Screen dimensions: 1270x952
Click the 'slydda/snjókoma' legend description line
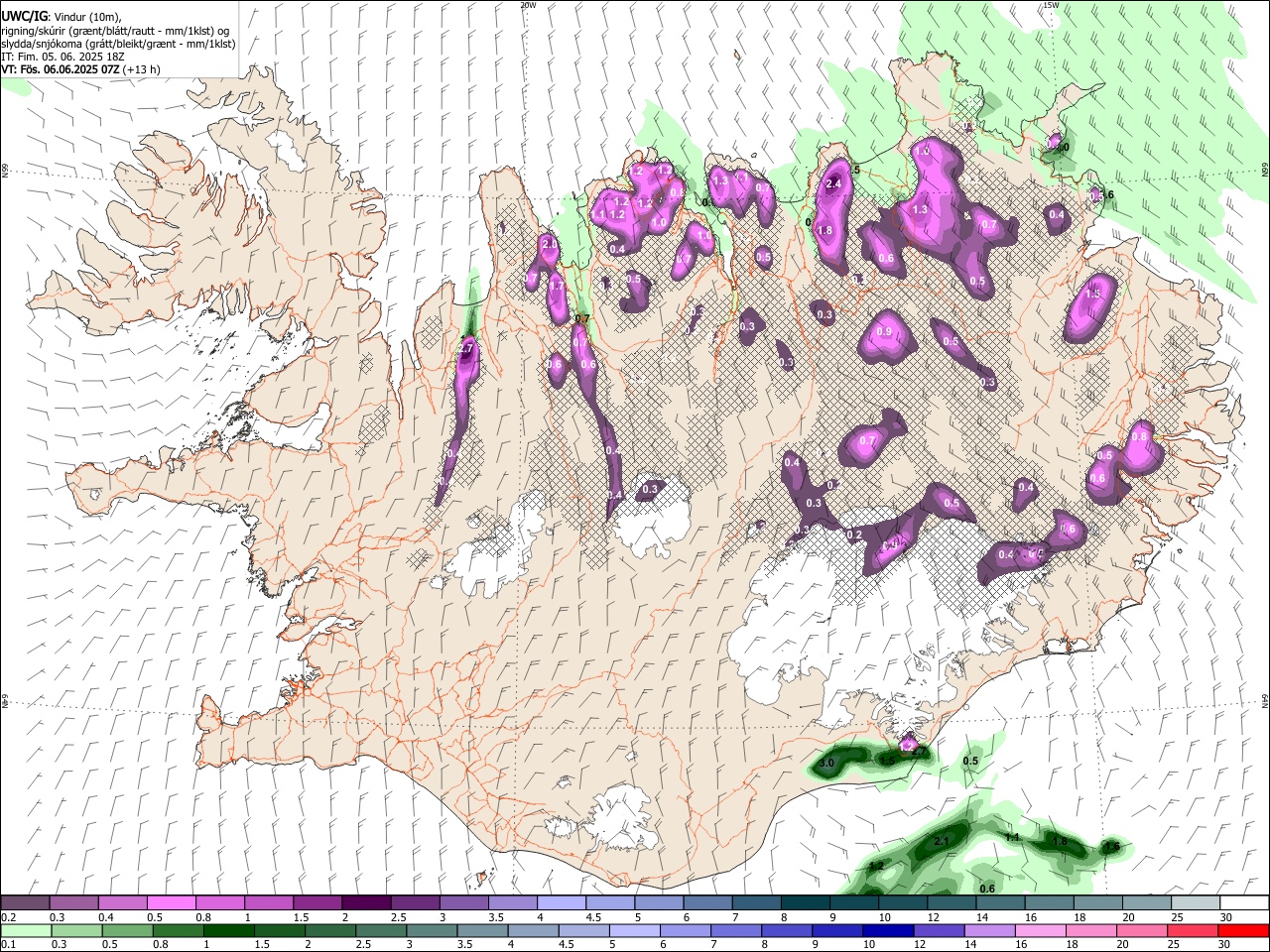pos(119,44)
